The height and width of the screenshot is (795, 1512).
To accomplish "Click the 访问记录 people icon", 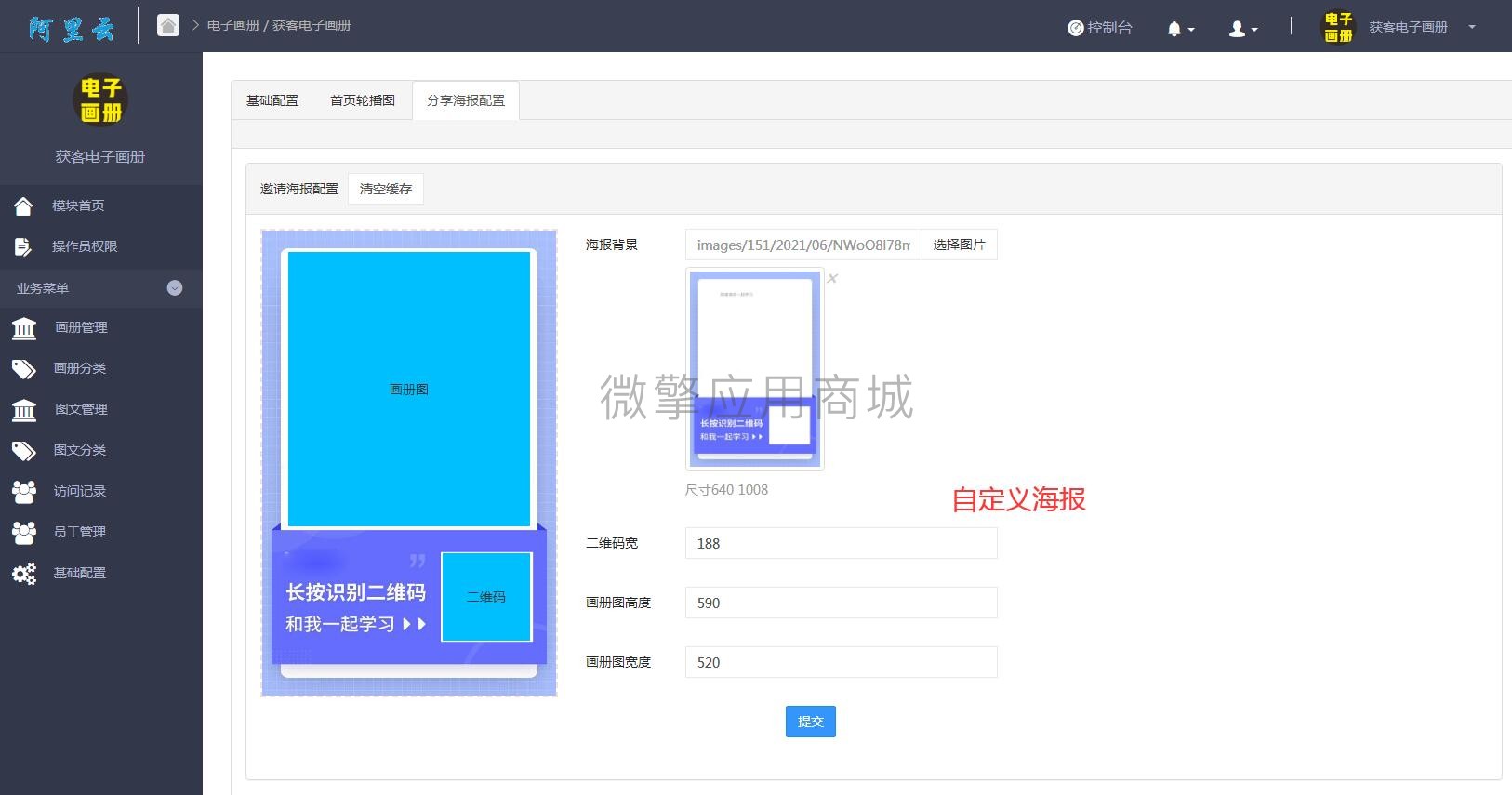I will [x=24, y=491].
